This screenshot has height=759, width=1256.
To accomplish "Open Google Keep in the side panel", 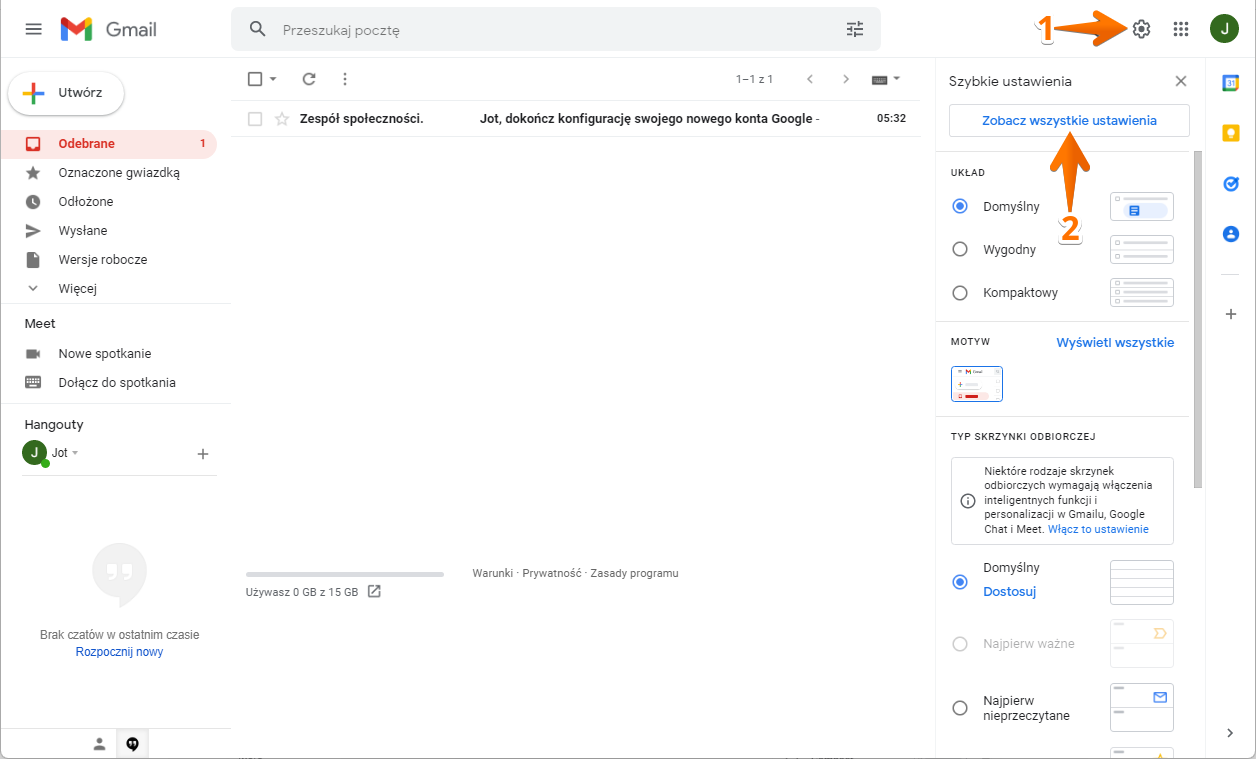I will [x=1231, y=132].
